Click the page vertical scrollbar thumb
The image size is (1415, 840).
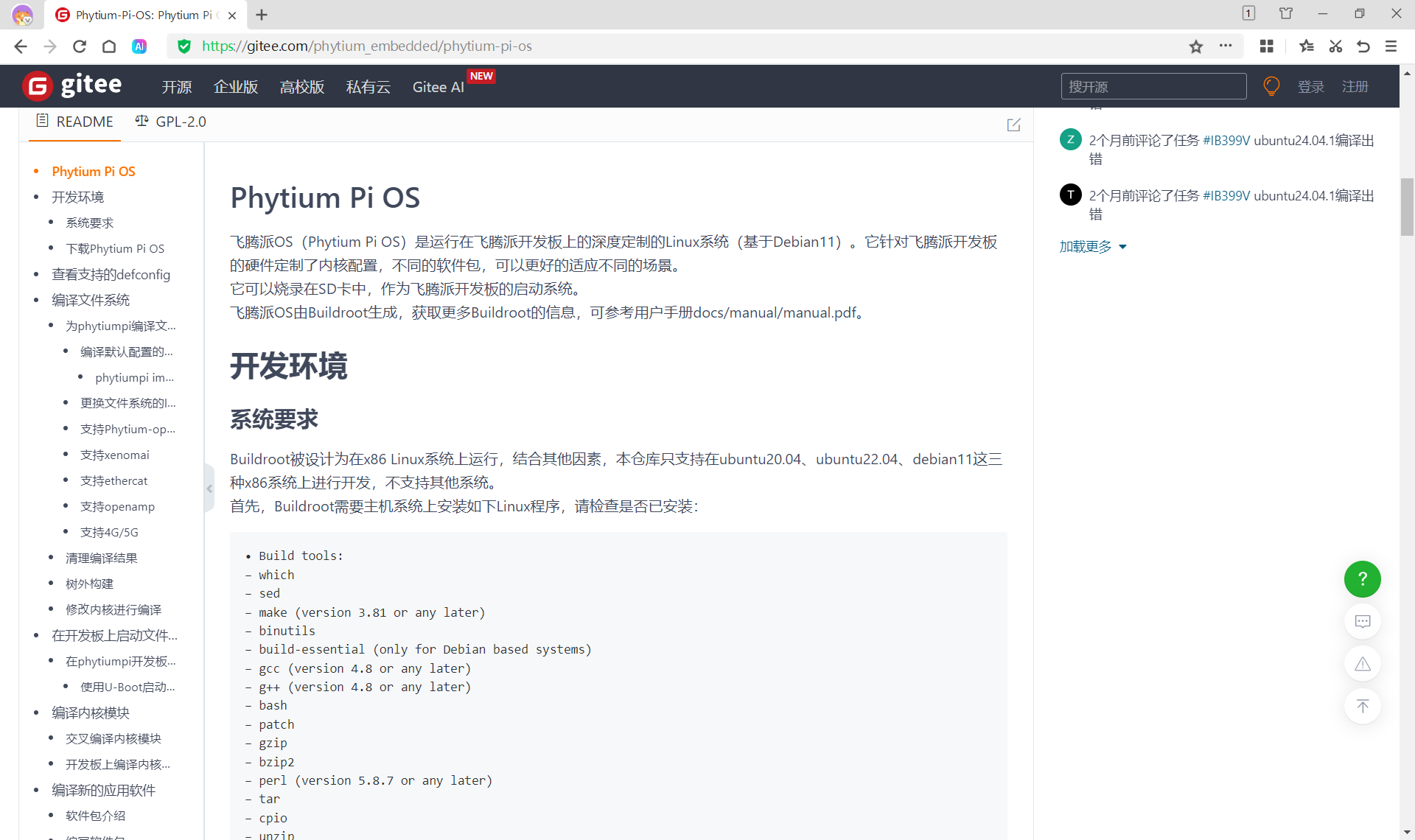[x=1407, y=206]
